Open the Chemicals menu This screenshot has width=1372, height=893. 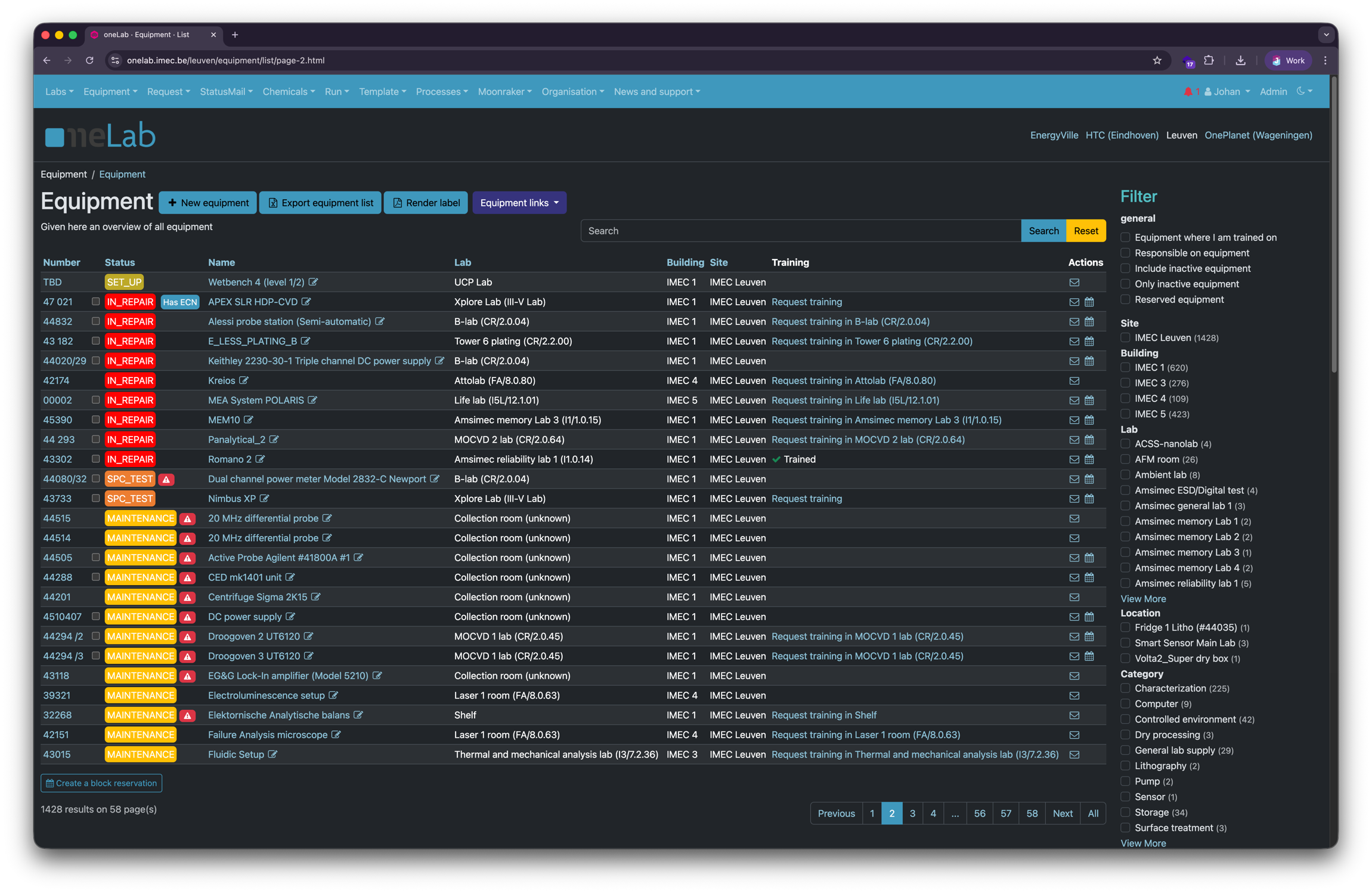point(288,91)
